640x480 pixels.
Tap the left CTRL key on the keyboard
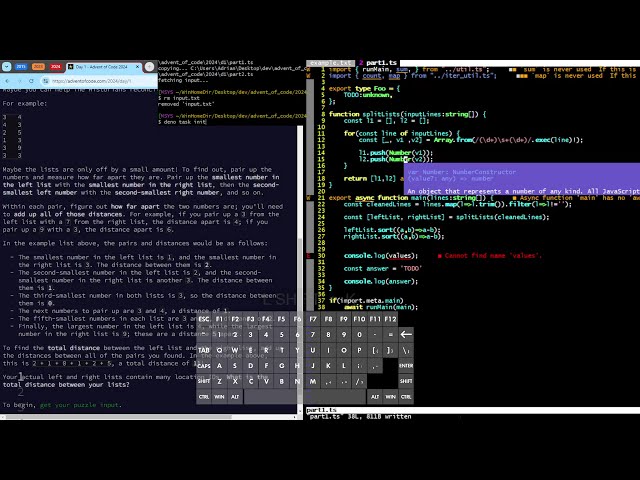(204, 397)
